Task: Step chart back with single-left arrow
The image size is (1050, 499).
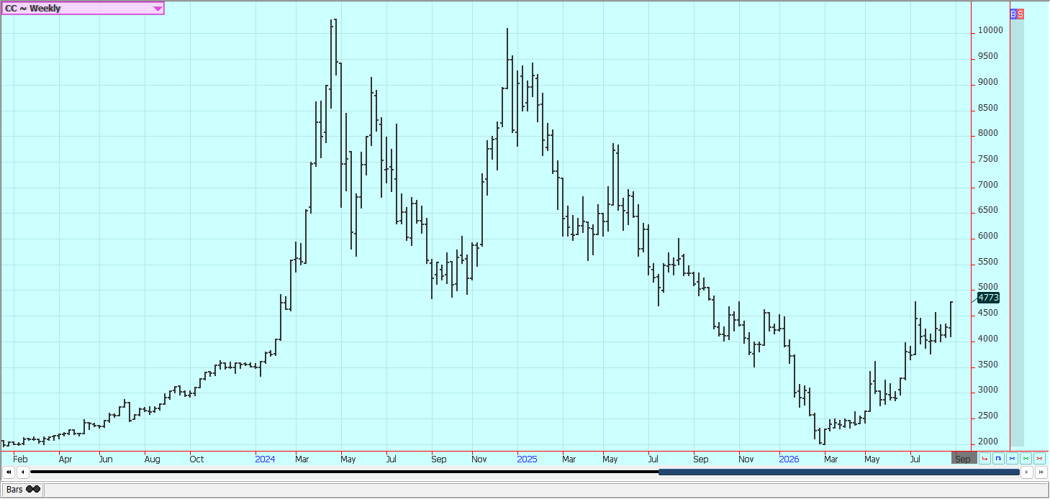Action: [x=23, y=472]
